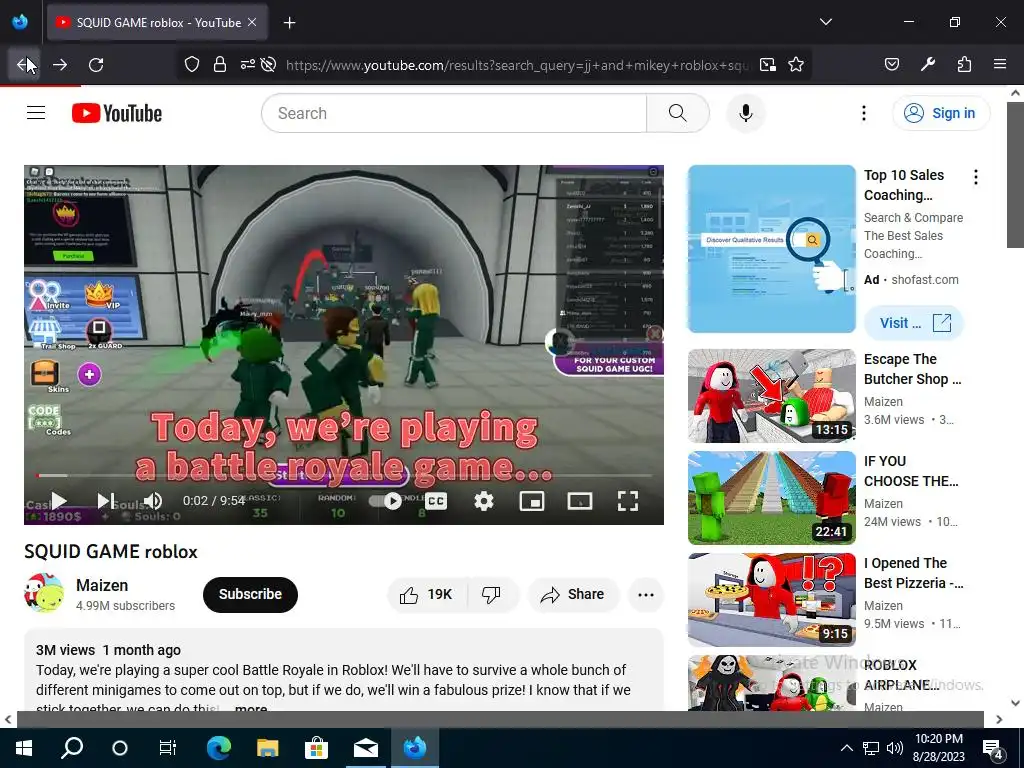Screen dimensions: 1024x768
Task: Open the Mail app from taskbar
Action: pyautogui.click(x=366, y=748)
